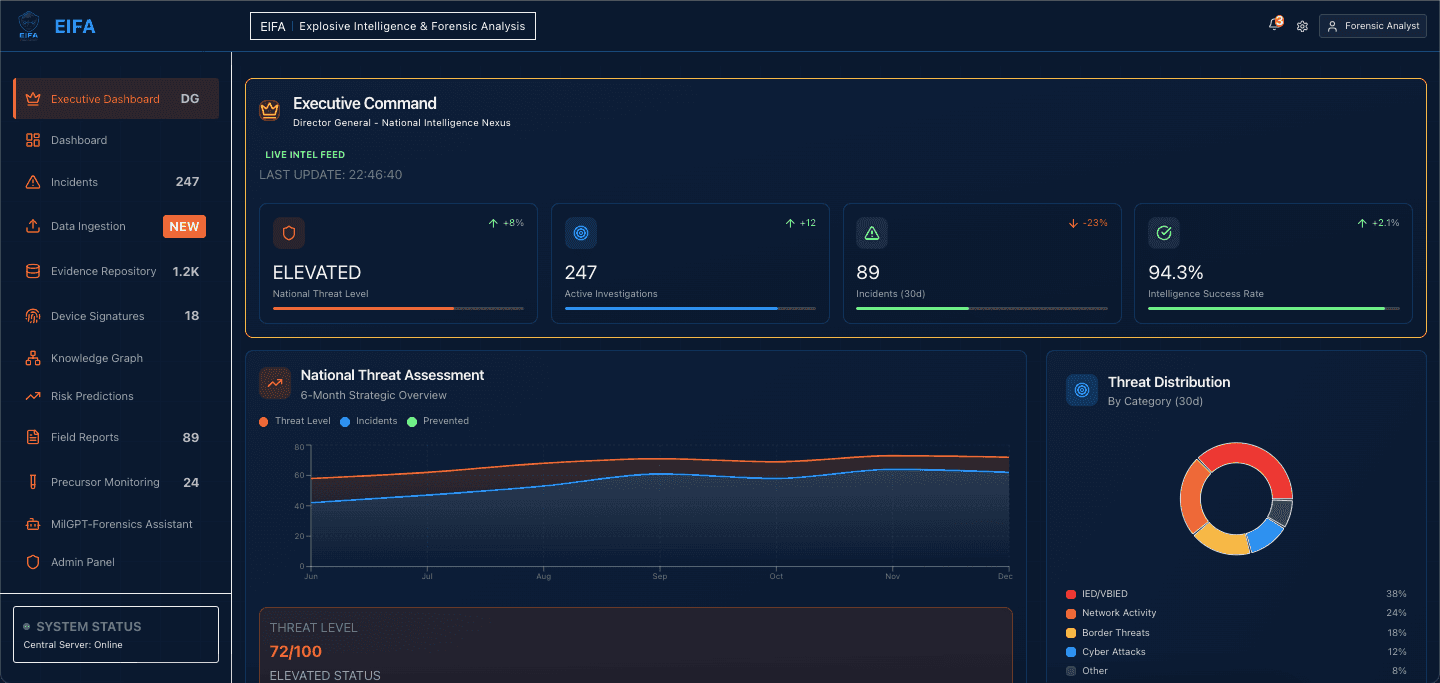The width and height of the screenshot is (1440, 683).
Task: Click the network icon beside Knowledge Graph
Action: pyautogui.click(x=33, y=358)
